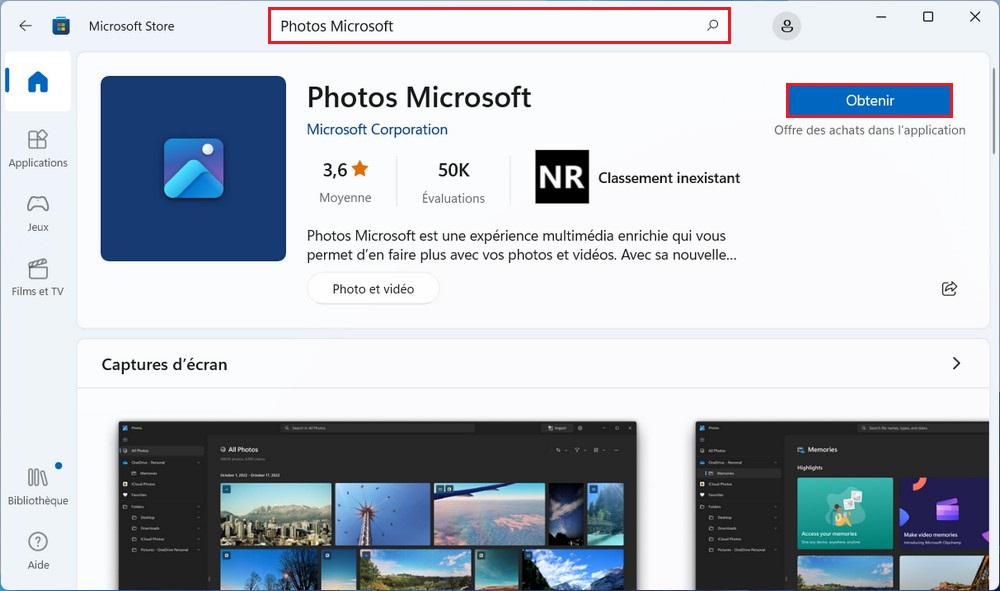Open Films et TV section
The image size is (1000, 591).
click(x=38, y=278)
